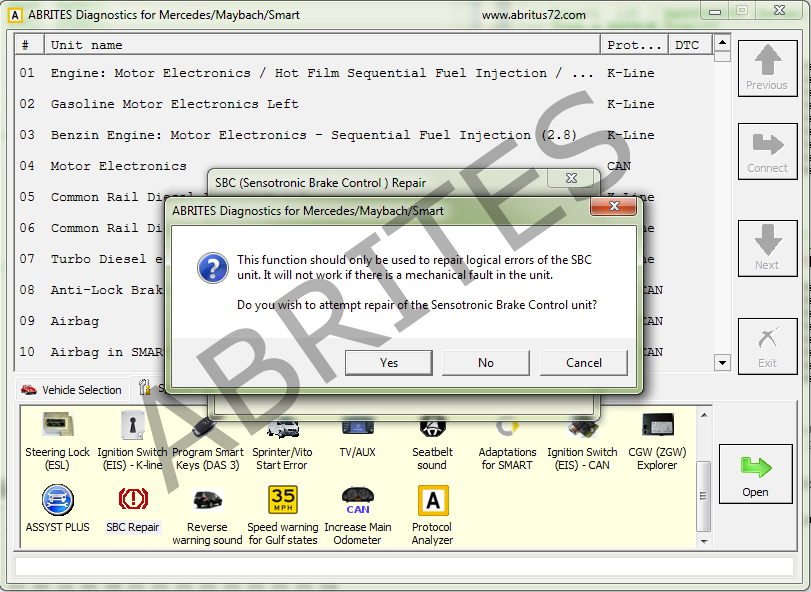Viewport: 811px width, 592px height.
Task: Select row 09 Airbag
Action: 89,321
